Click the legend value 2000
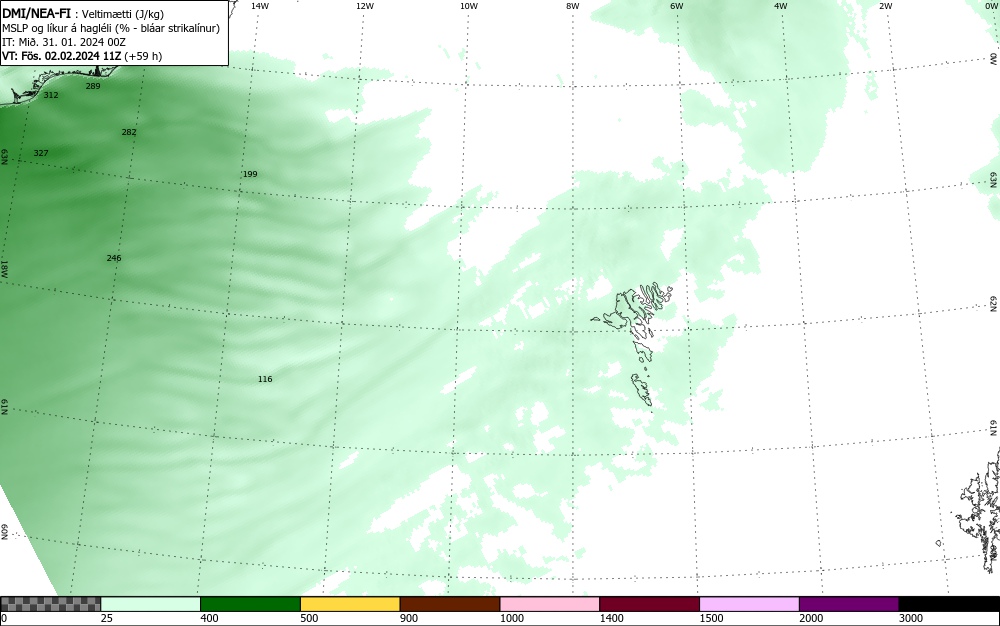1000x626 pixels. (x=811, y=618)
